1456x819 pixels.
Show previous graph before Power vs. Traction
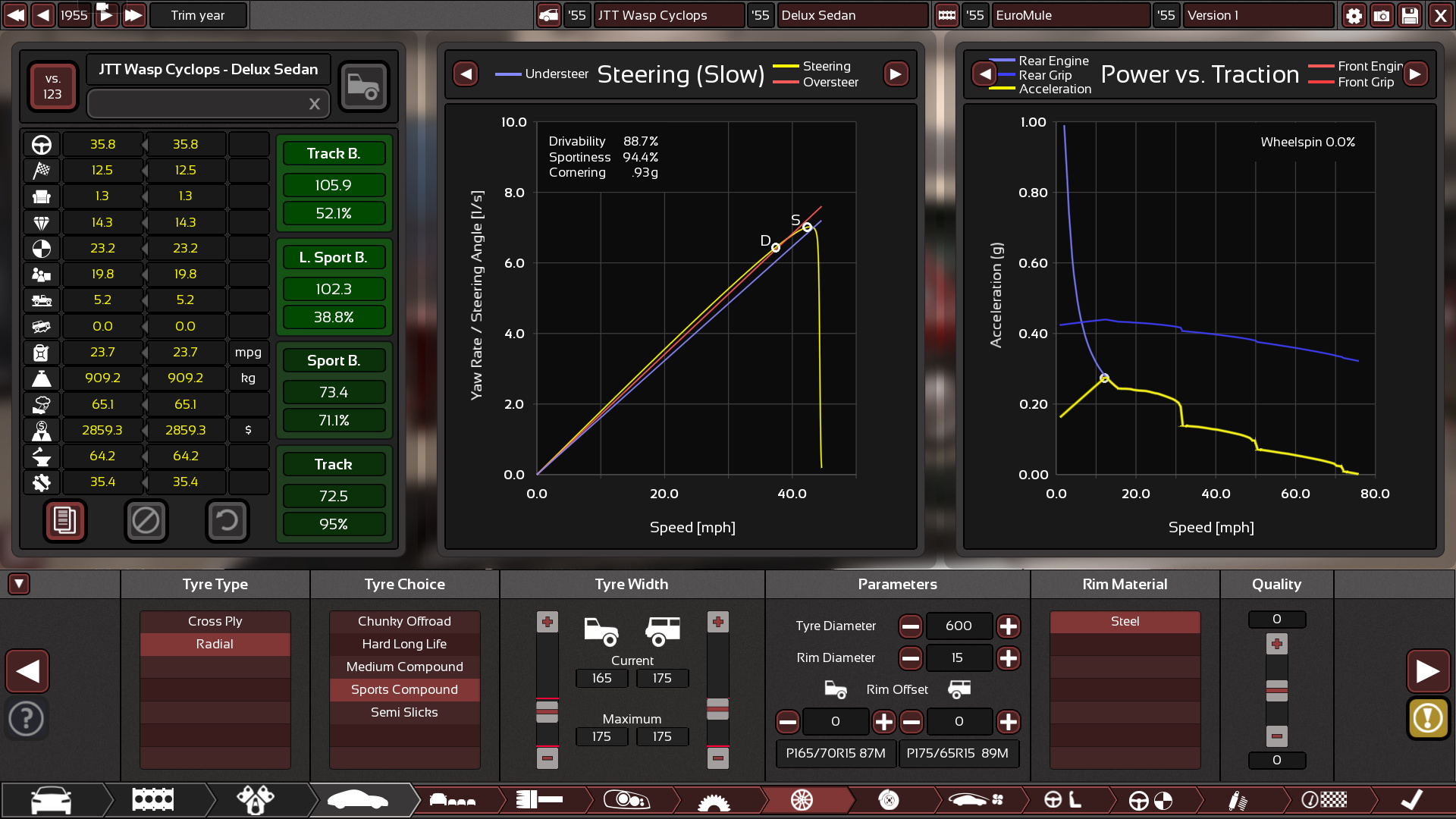(x=984, y=74)
